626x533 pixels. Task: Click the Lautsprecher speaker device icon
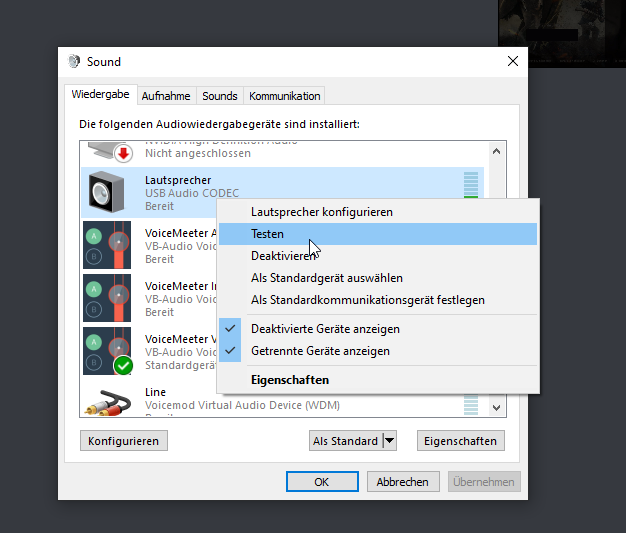point(106,191)
